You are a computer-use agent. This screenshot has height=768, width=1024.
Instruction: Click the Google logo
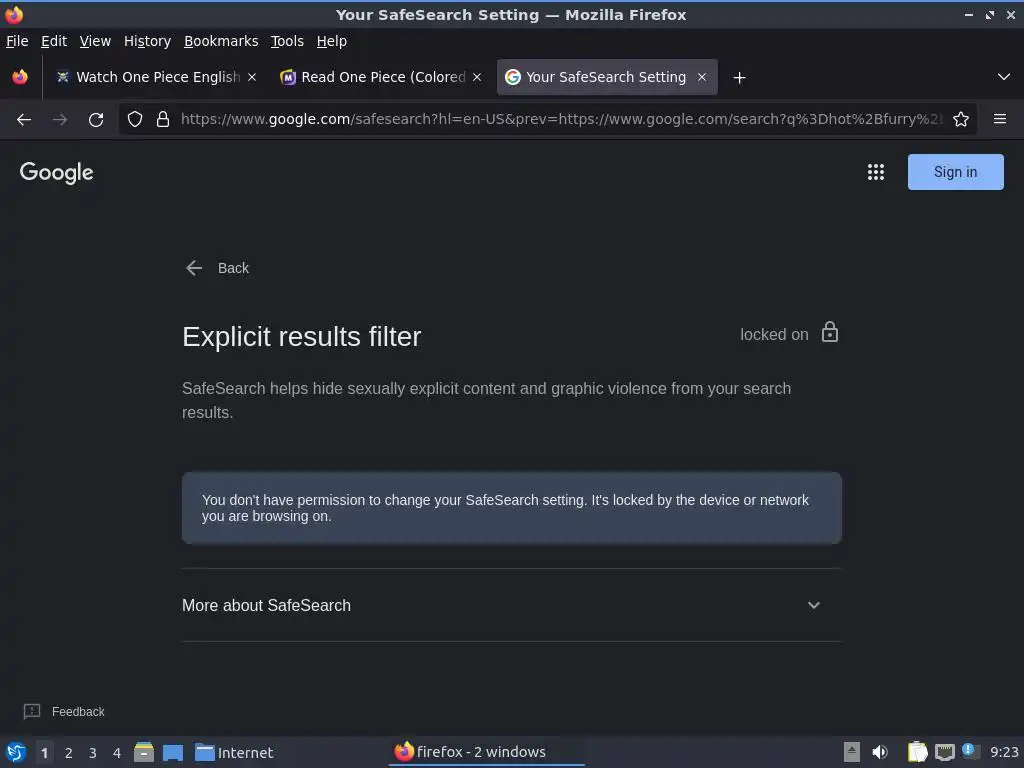[56, 172]
